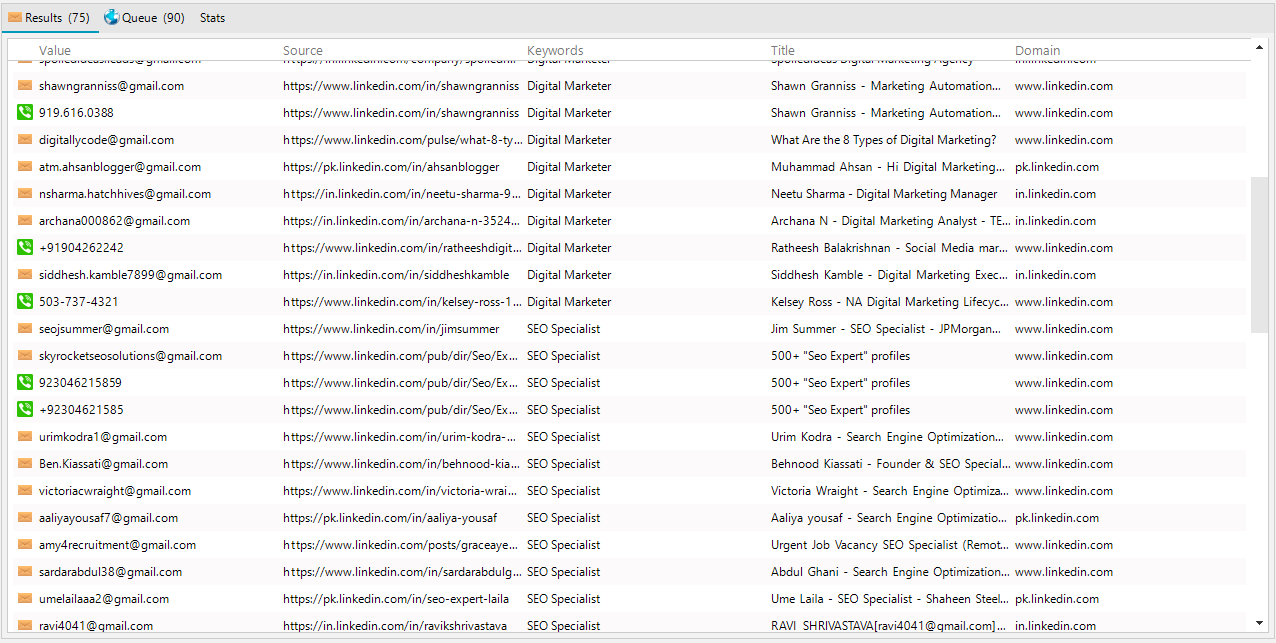The image size is (1276, 643).
Task: Select the pk.linkedin.com/in/ahsanblogger source URL
Action: tap(391, 167)
